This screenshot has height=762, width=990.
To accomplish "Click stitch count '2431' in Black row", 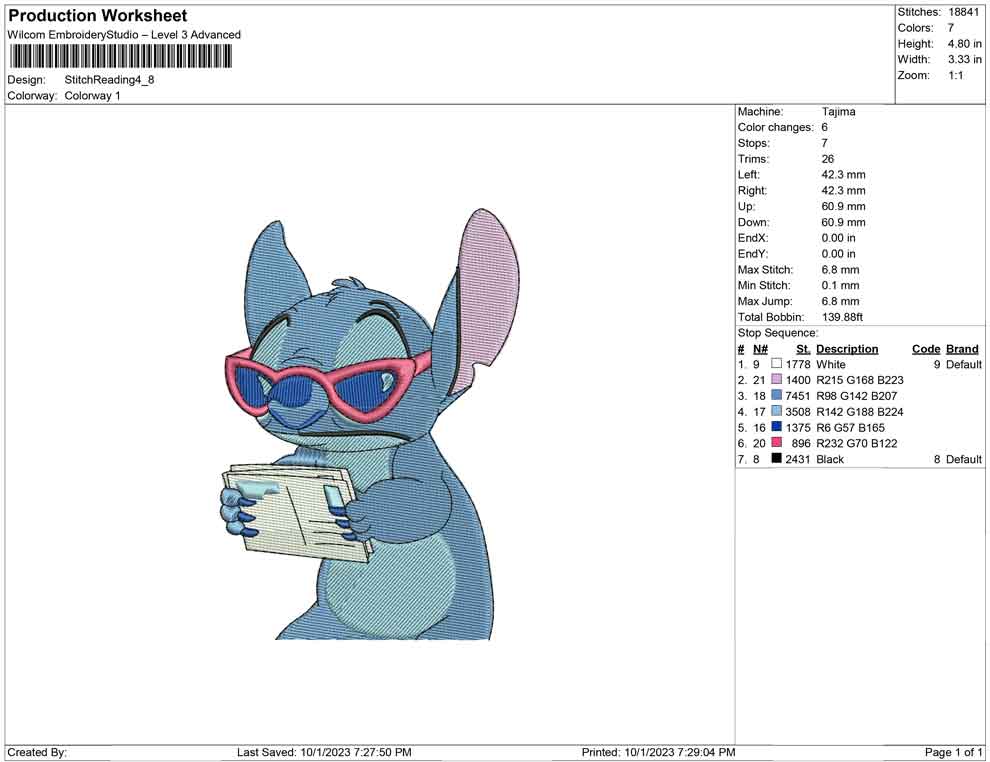I will click(x=797, y=459).
